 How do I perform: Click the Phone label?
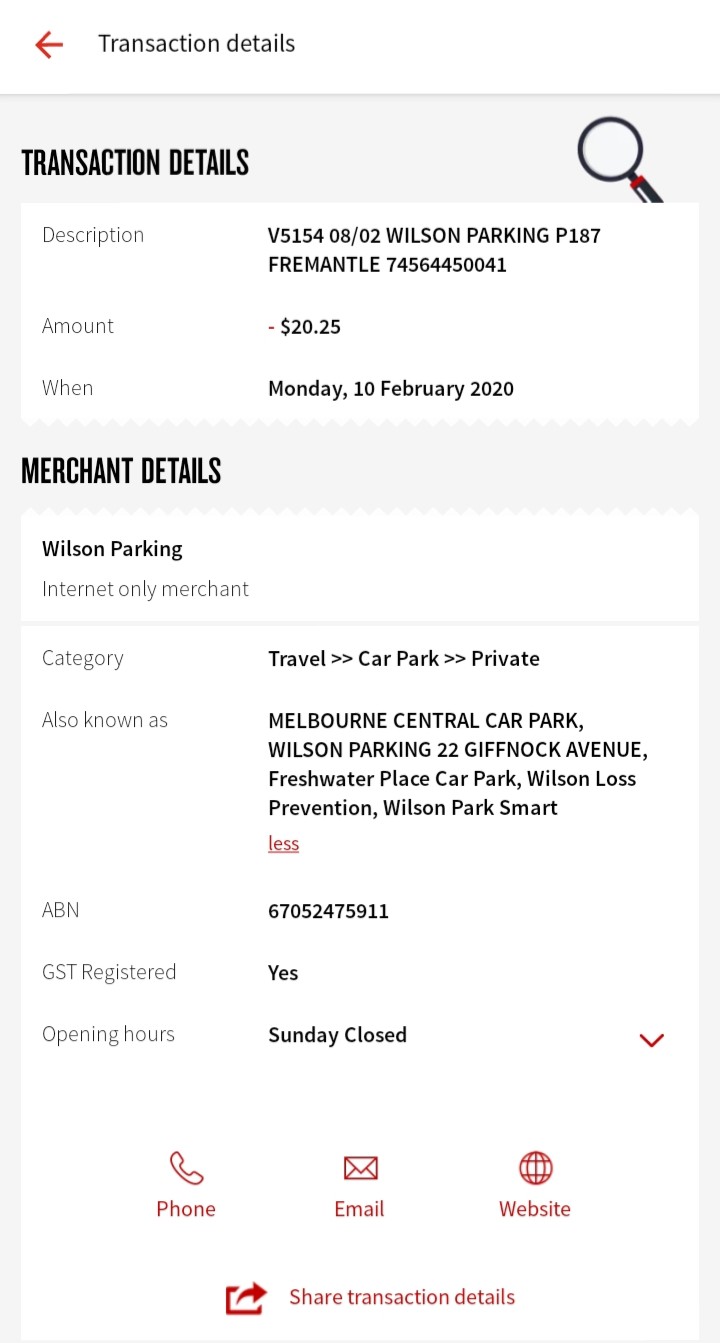(x=186, y=1209)
